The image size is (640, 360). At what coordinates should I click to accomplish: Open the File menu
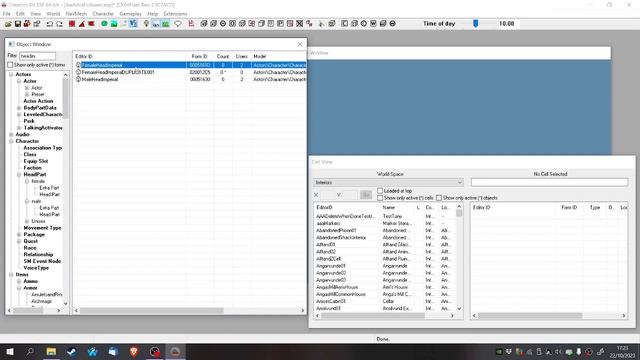tap(7, 14)
